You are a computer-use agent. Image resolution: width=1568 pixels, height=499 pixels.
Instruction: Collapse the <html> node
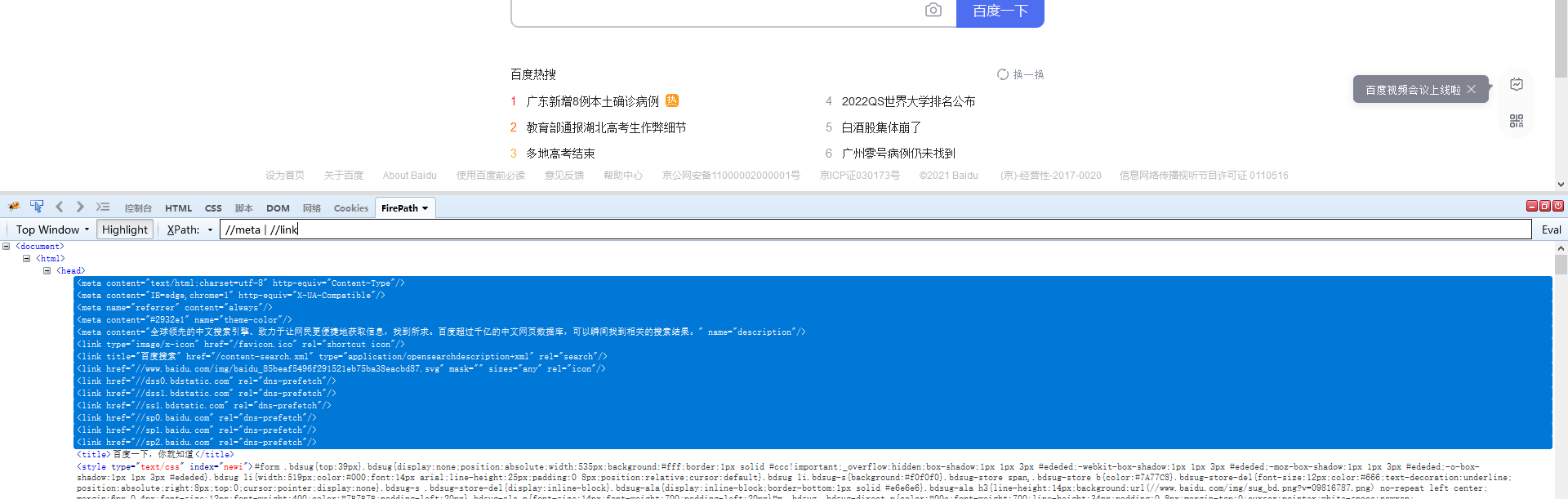[x=26, y=258]
